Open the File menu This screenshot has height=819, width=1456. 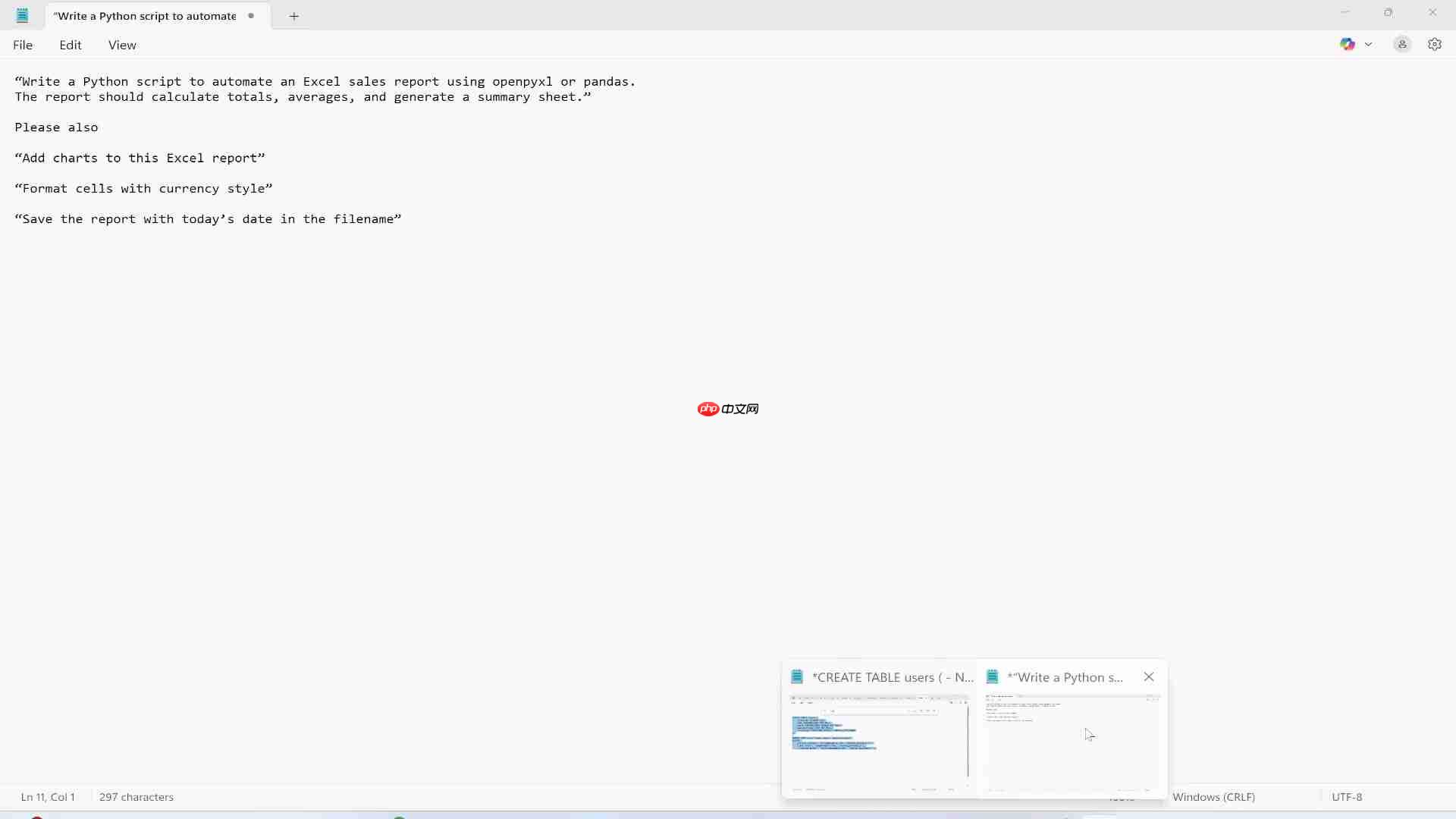(x=23, y=45)
